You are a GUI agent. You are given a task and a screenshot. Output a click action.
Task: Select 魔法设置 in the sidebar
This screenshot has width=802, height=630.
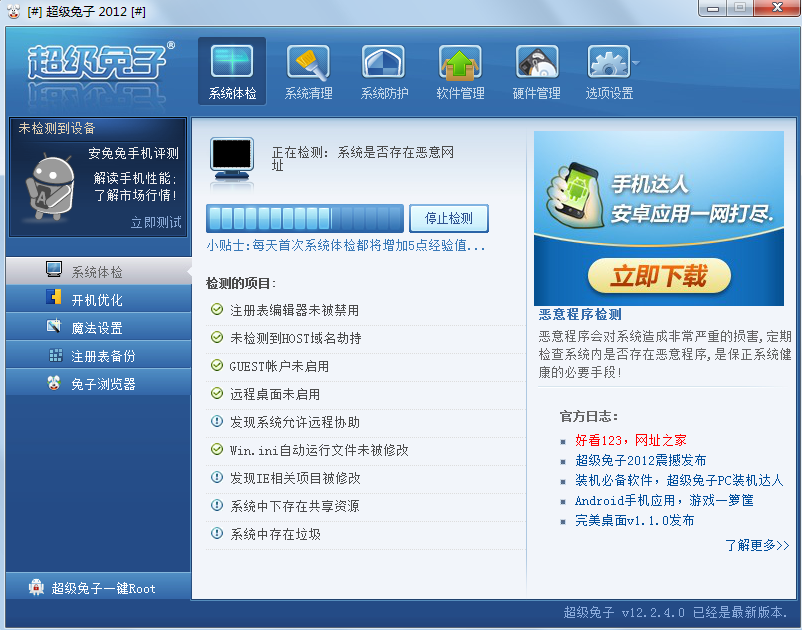pos(98,327)
